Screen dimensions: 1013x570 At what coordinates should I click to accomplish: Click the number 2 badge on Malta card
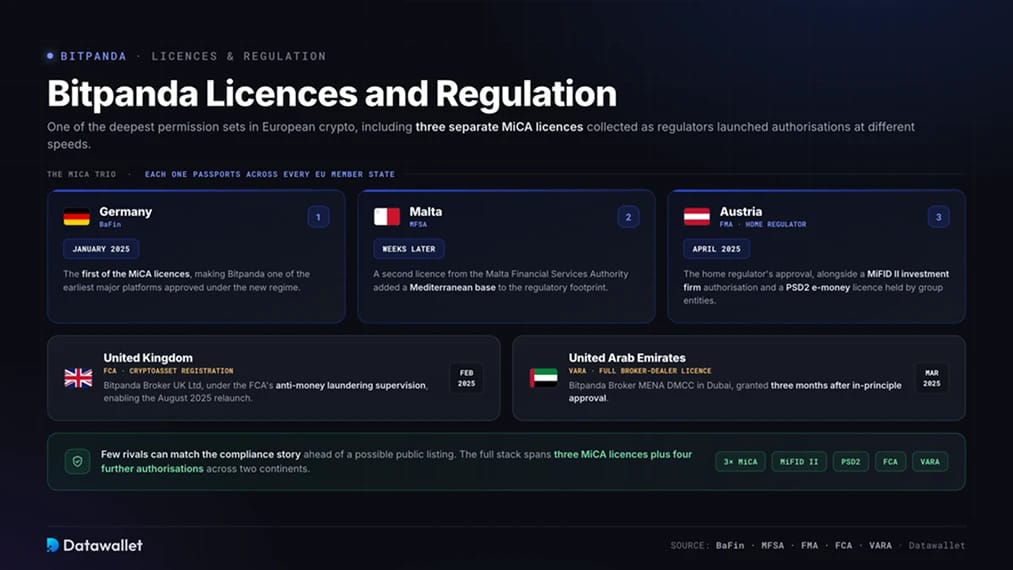(628, 217)
